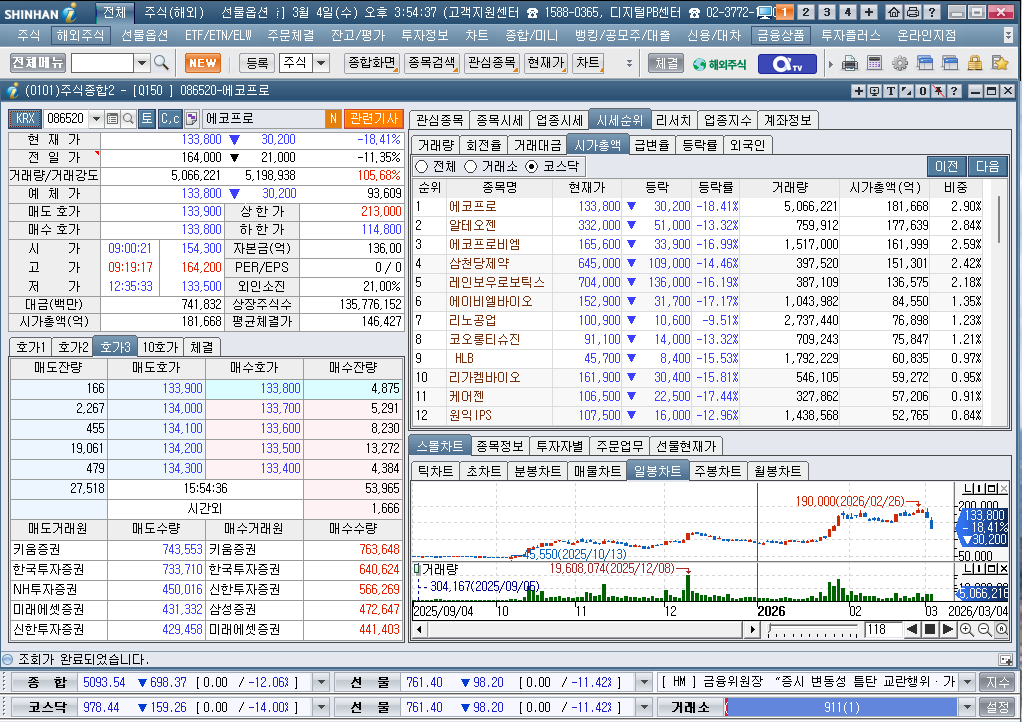
Task: Zoom in the chart with plus magnifier
Action: click(967, 629)
